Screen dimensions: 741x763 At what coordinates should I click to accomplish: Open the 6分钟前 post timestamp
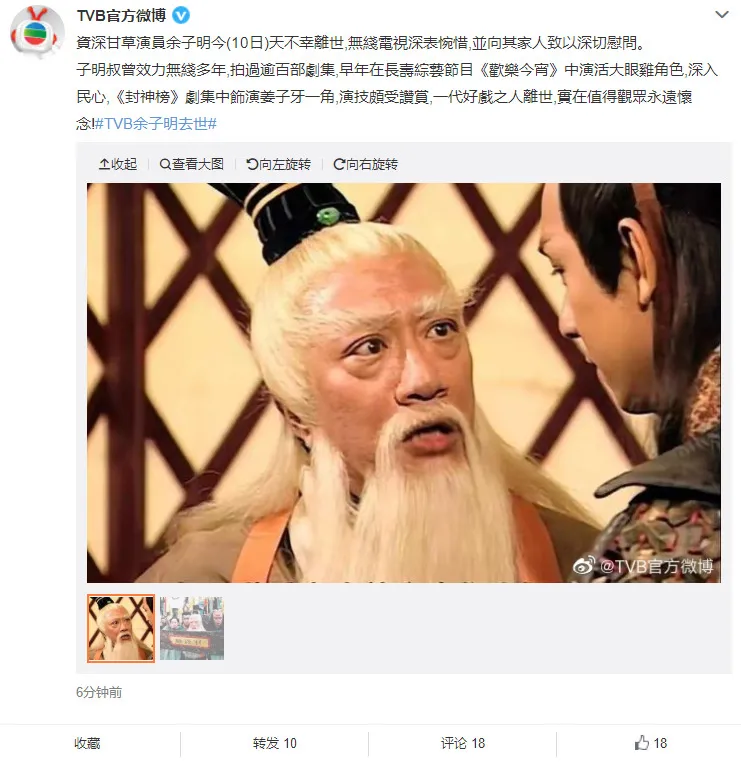pyautogui.click(x=99, y=692)
